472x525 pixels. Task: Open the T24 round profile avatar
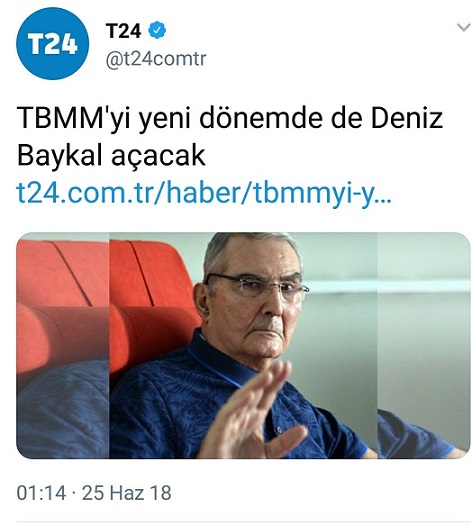click(x=53, y=44)
